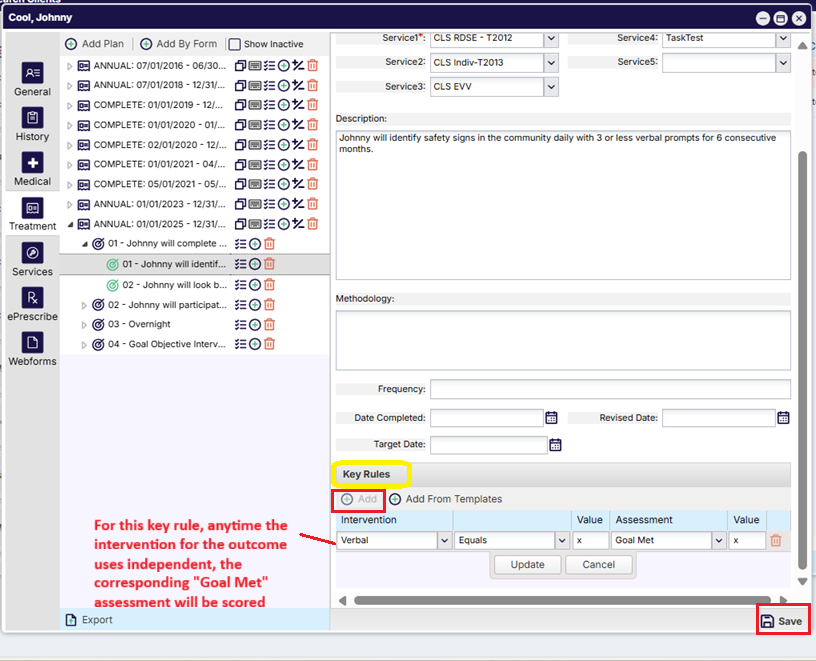Copy the COMPLETE 05/01/2021 plan
This screenshot has width=816, height=661.
click(x=240, y=184)
